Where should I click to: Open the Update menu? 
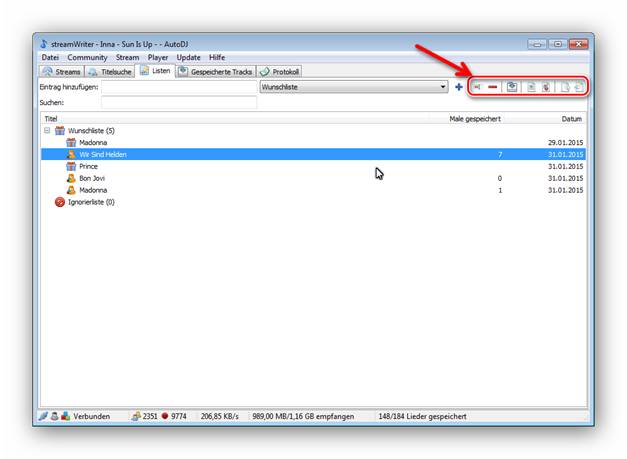point(188,58)
